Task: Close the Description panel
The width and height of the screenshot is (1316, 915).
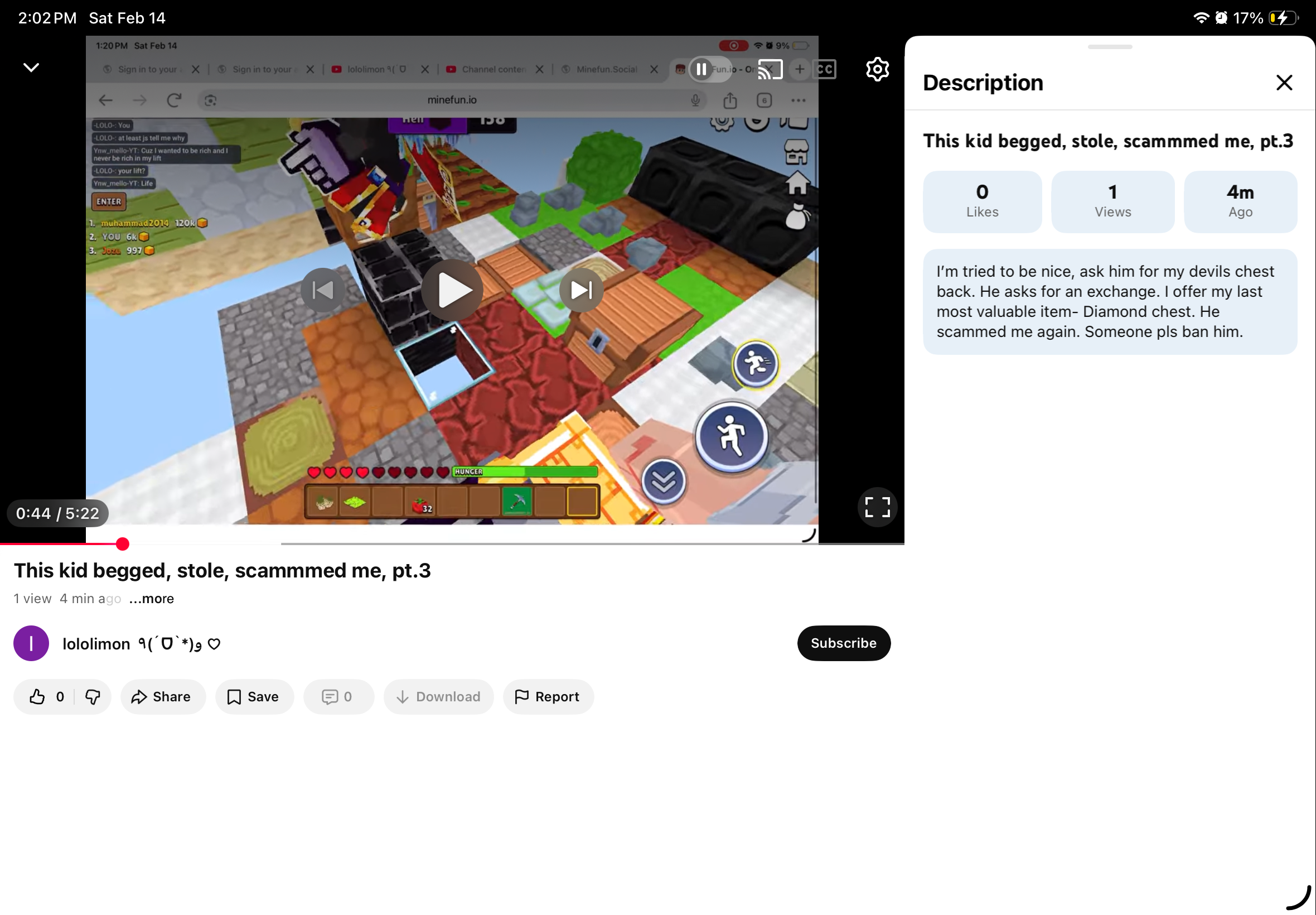Action: coord(1283,83)
